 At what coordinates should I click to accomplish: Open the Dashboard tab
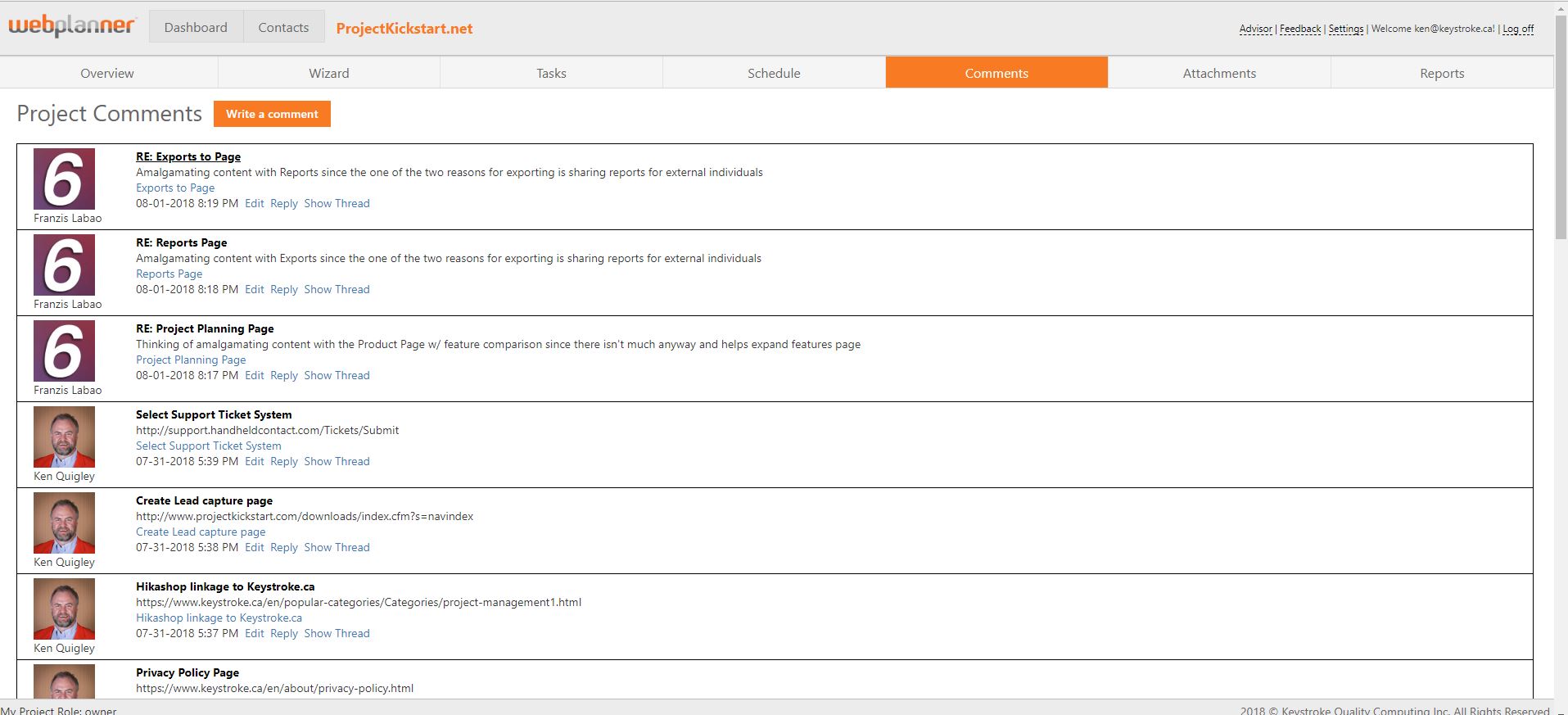[x=196, y=27]
